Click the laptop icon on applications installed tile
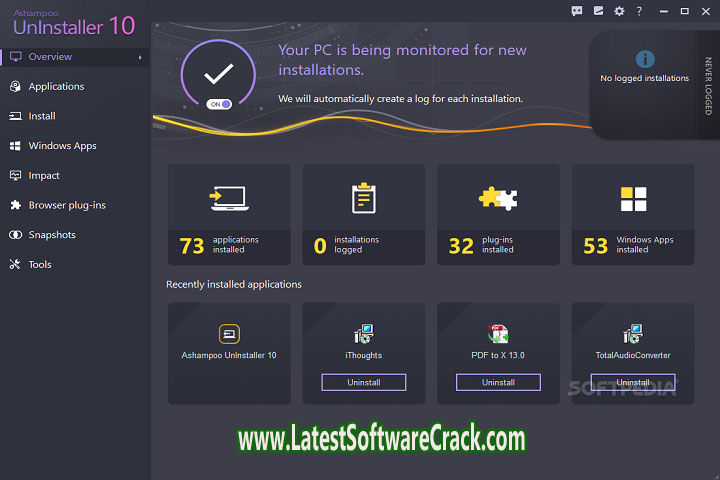 click(229, 198)
